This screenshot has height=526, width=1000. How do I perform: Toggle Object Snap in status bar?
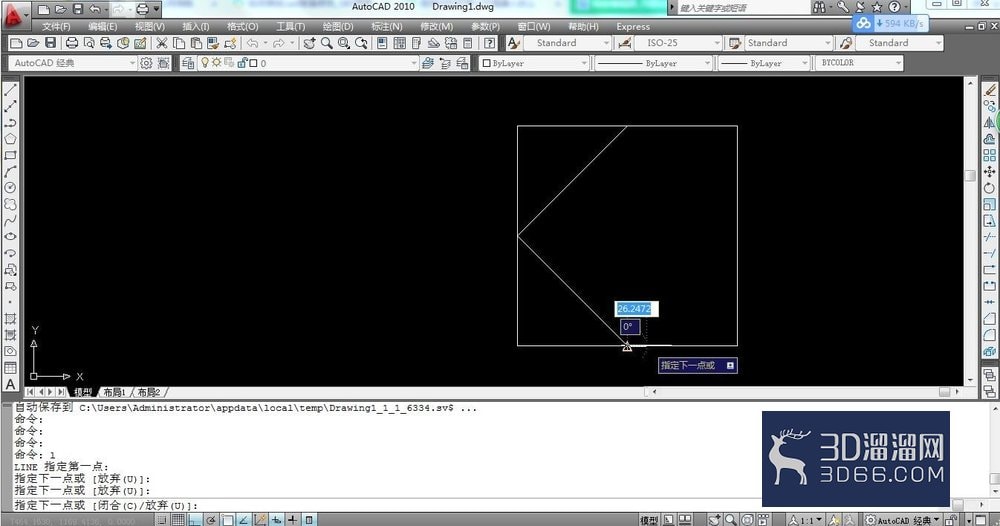pos(227,520)
